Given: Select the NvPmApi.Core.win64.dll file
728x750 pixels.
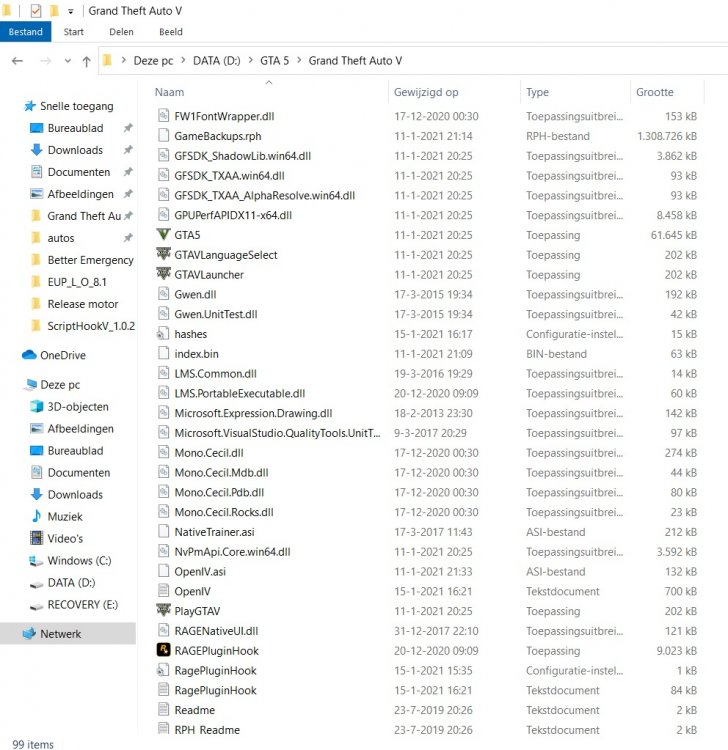Looking at the screenshot, I should pyautogui.click(x=232, y=551).
